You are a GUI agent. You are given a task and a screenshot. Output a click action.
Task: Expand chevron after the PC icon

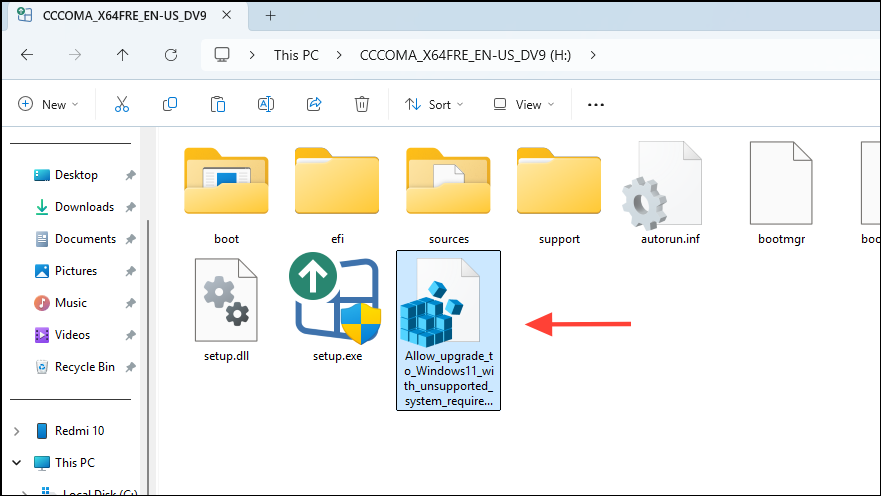click(x=252, y=55)
